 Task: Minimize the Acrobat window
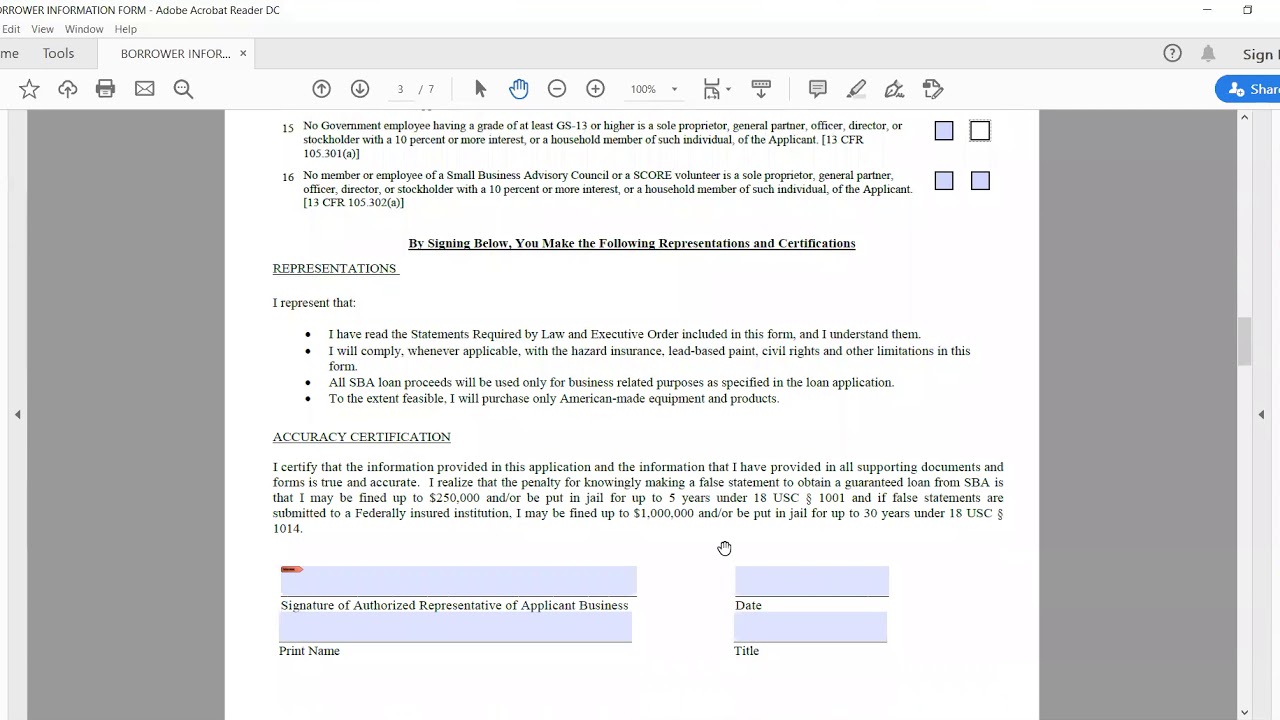tap(1207, 10)
